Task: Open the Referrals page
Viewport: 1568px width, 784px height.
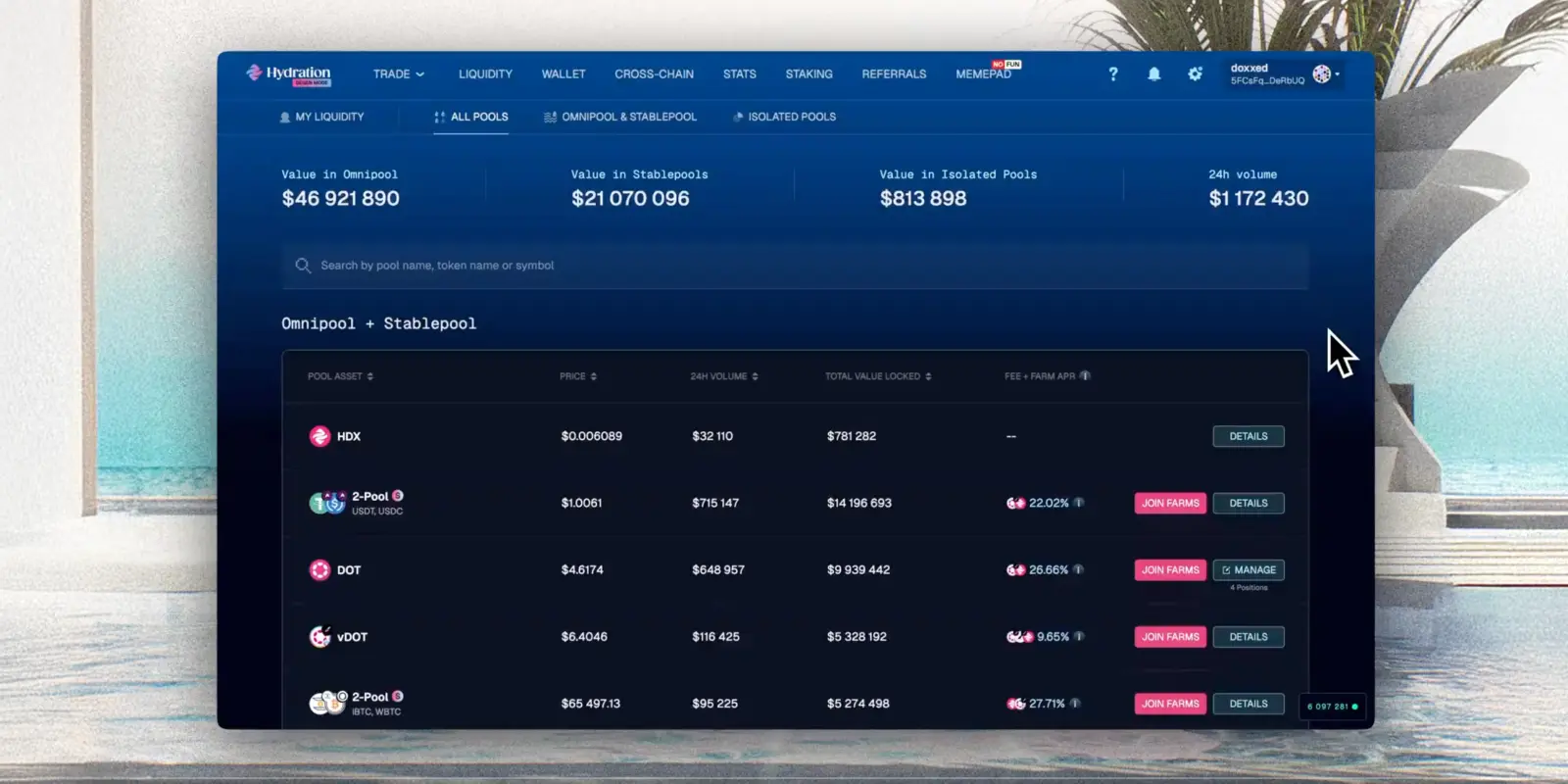Action: (894, 73)
